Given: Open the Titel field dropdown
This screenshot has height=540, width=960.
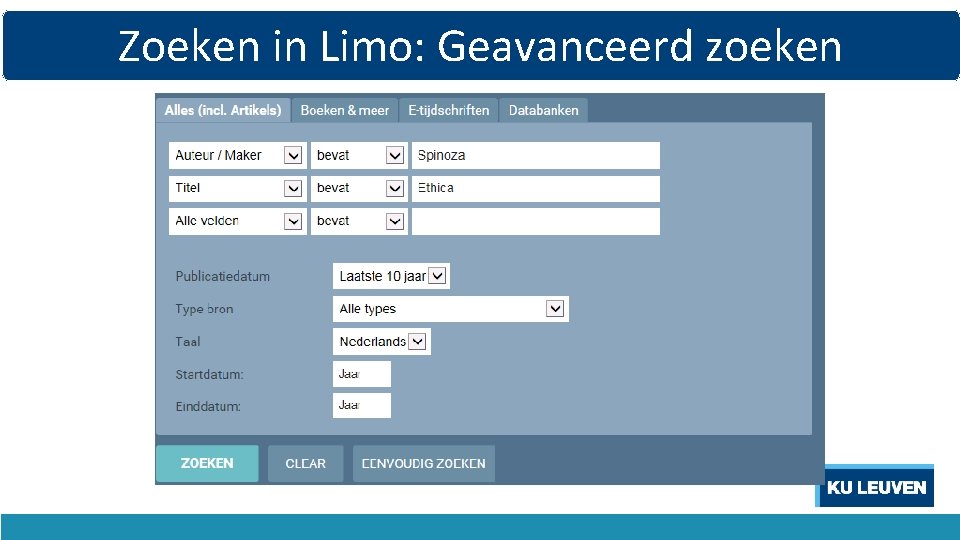Looking at the screenshot, I should click(x=238, y=188).
